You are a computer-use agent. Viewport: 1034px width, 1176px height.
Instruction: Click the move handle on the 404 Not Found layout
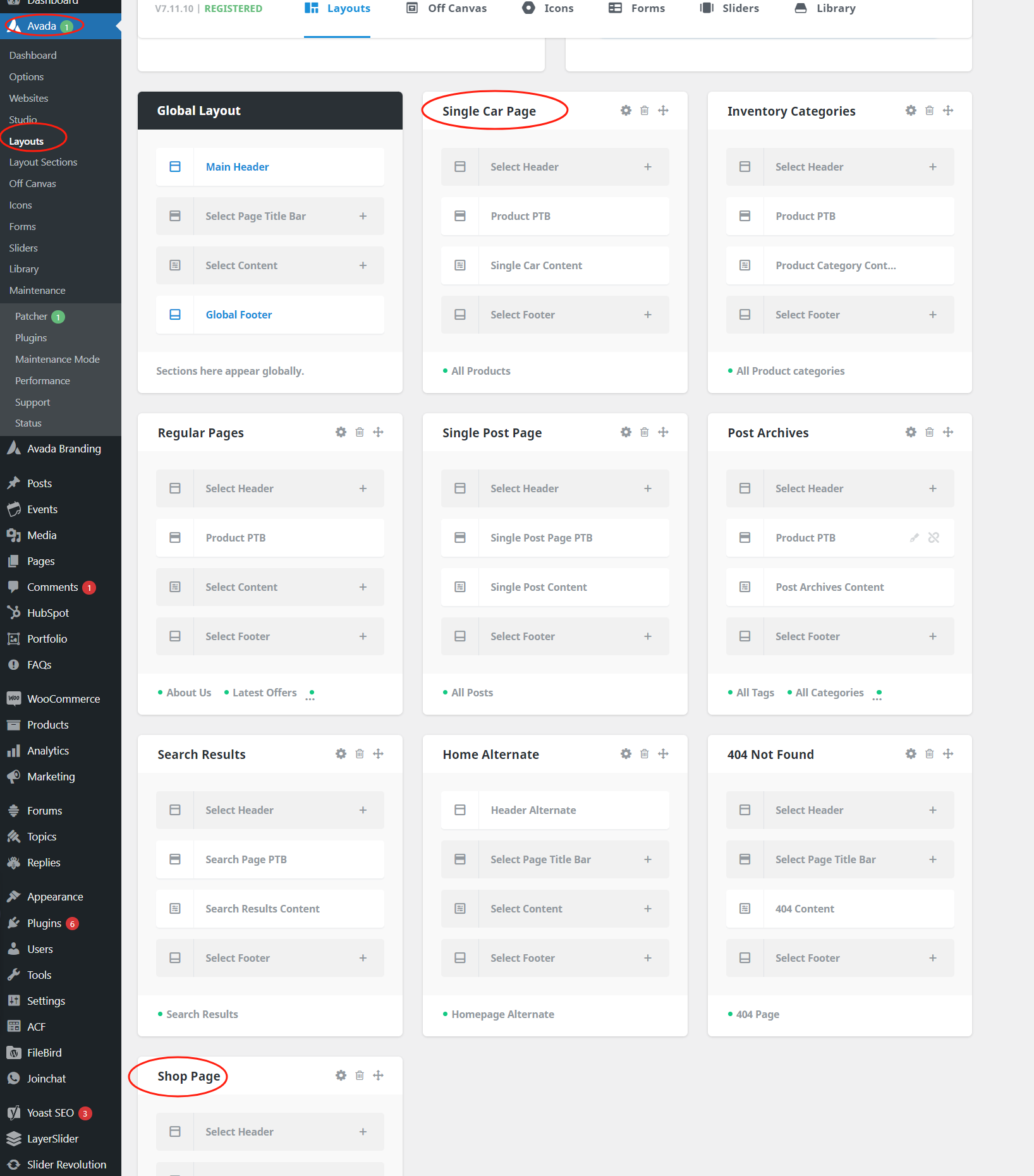pos(947,753)
